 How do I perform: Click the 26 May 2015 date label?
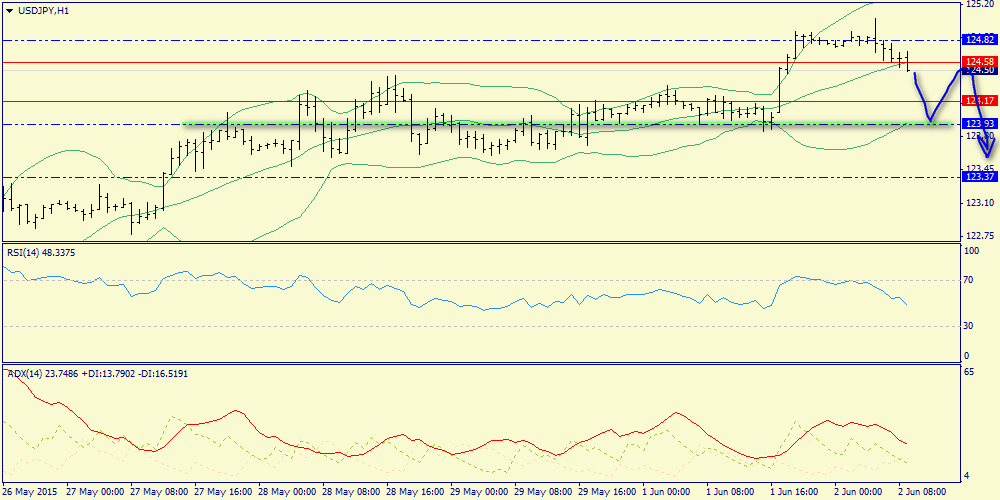point(30,492)
